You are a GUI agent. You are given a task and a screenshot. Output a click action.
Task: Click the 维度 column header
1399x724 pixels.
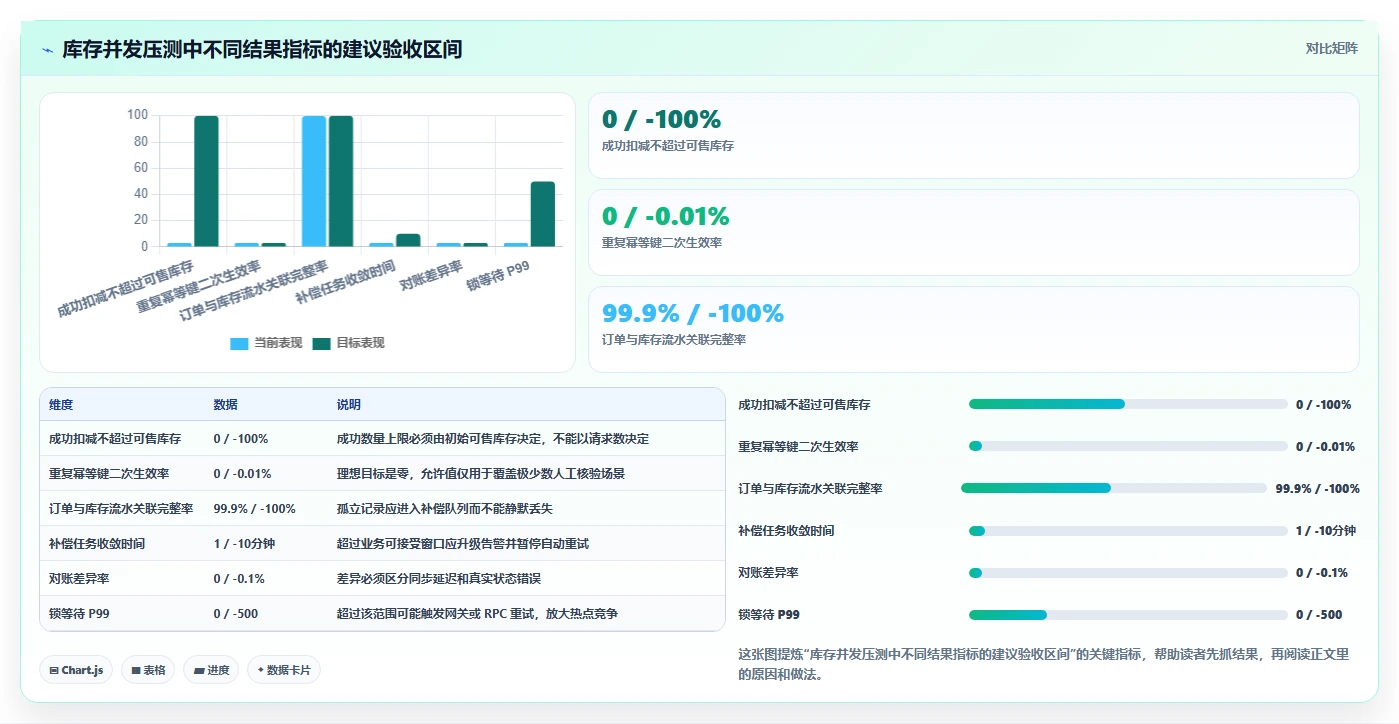[x=61, y=405]
